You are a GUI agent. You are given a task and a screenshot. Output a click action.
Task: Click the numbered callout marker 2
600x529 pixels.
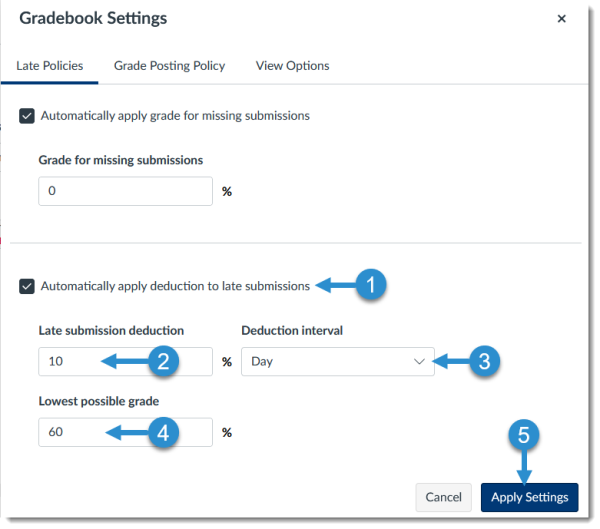coord(164,361)
